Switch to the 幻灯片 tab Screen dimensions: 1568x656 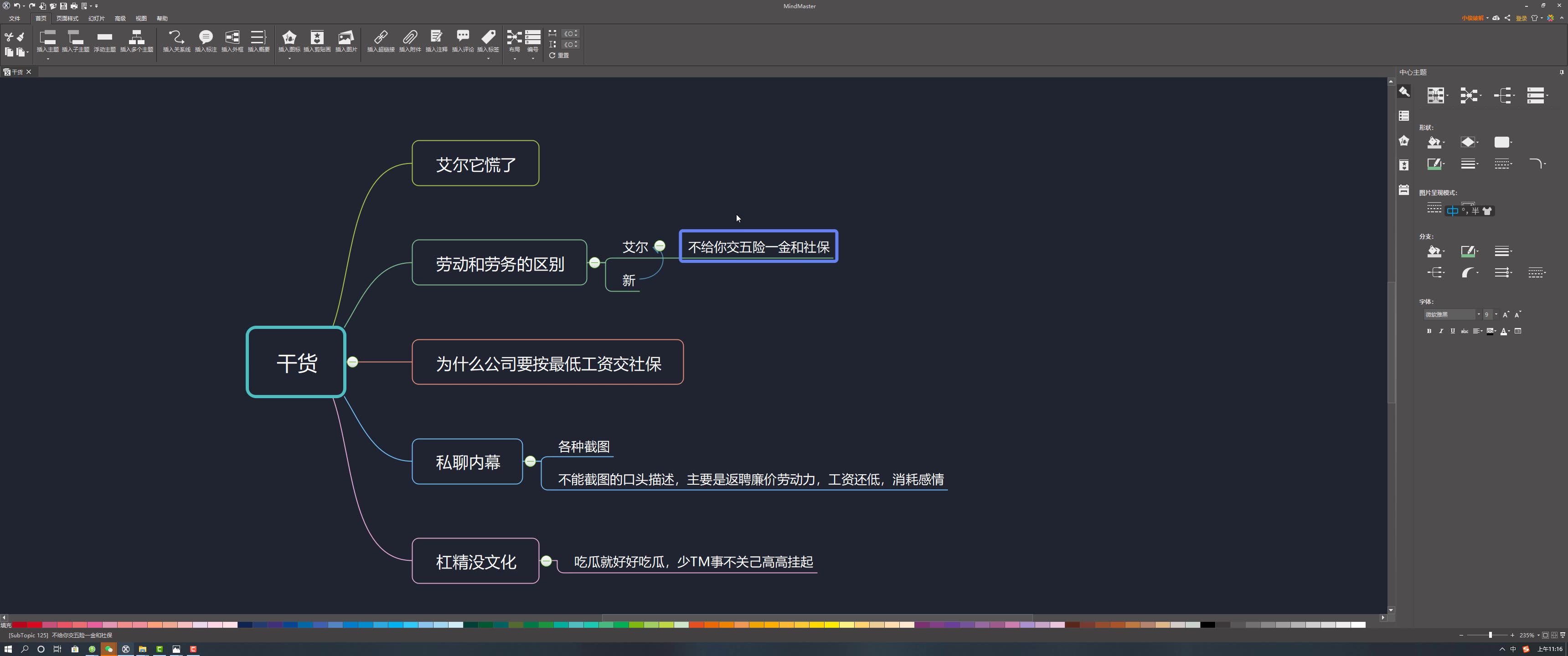(96, 18)
